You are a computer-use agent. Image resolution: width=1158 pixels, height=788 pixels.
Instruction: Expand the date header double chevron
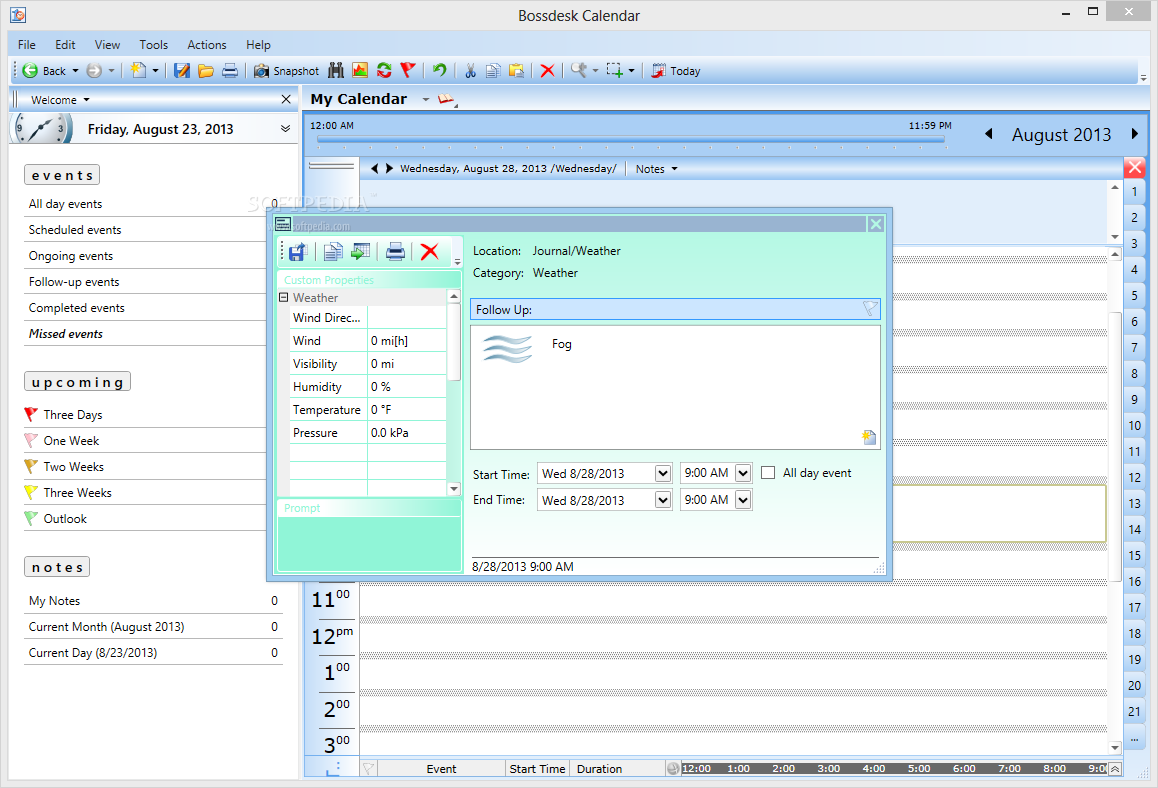click(285, 129)
